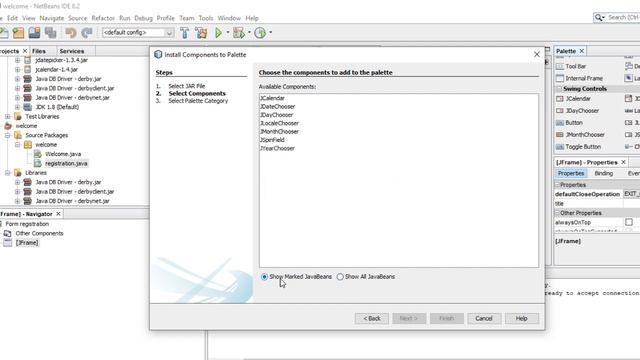Screen dimensions: 640x360
Task: Switch to the Files tab
Action: click(39, 51)
